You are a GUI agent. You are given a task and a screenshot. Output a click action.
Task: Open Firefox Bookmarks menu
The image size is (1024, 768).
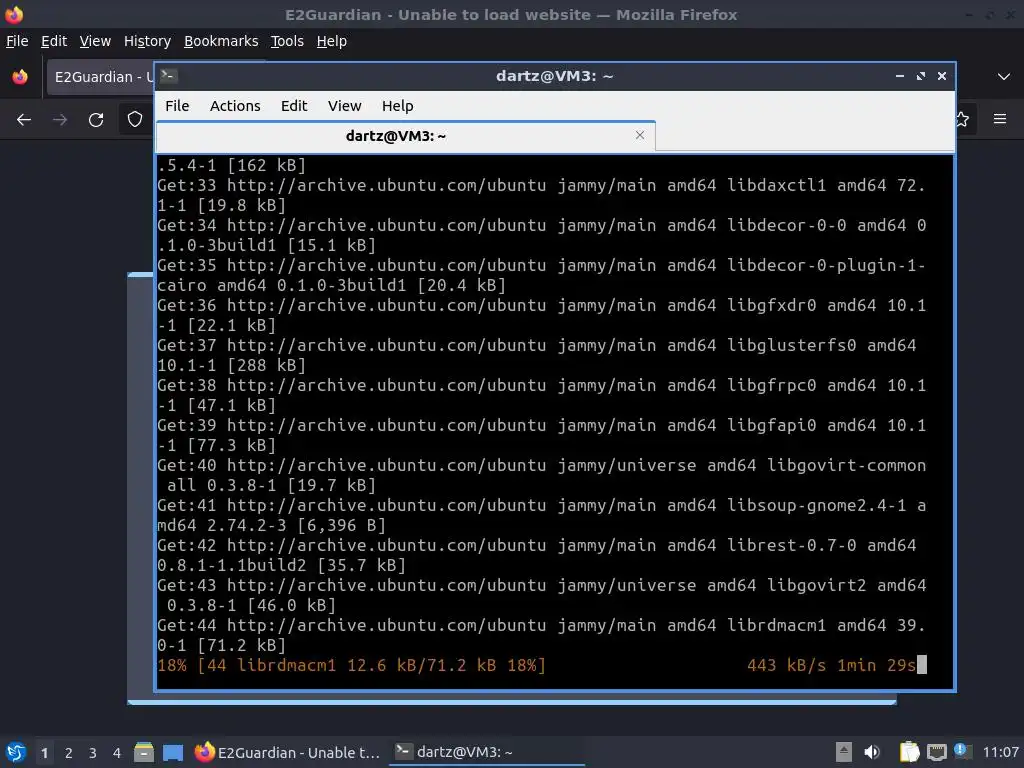pos(221,41)
